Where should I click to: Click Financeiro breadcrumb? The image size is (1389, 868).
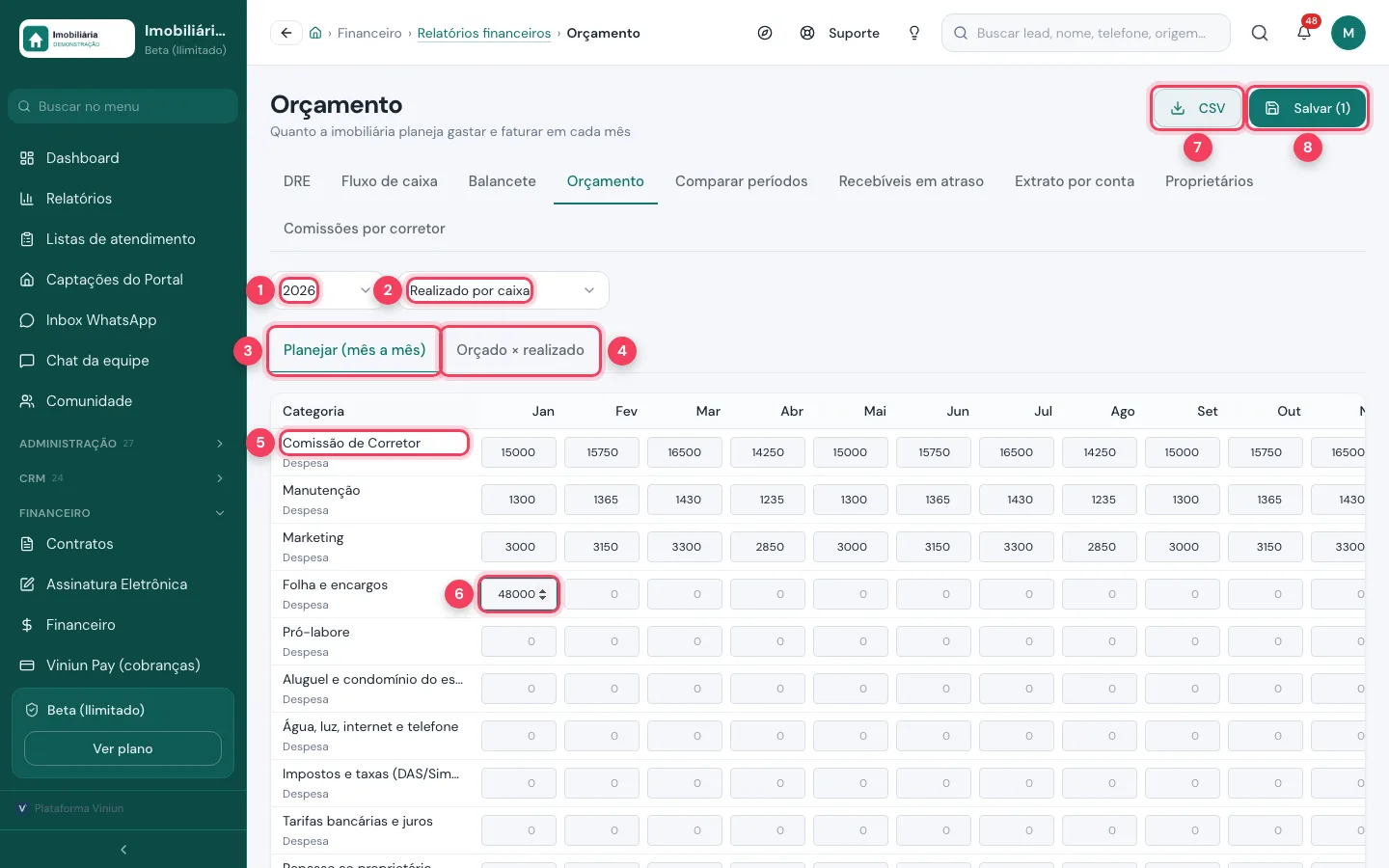[369, 33]
